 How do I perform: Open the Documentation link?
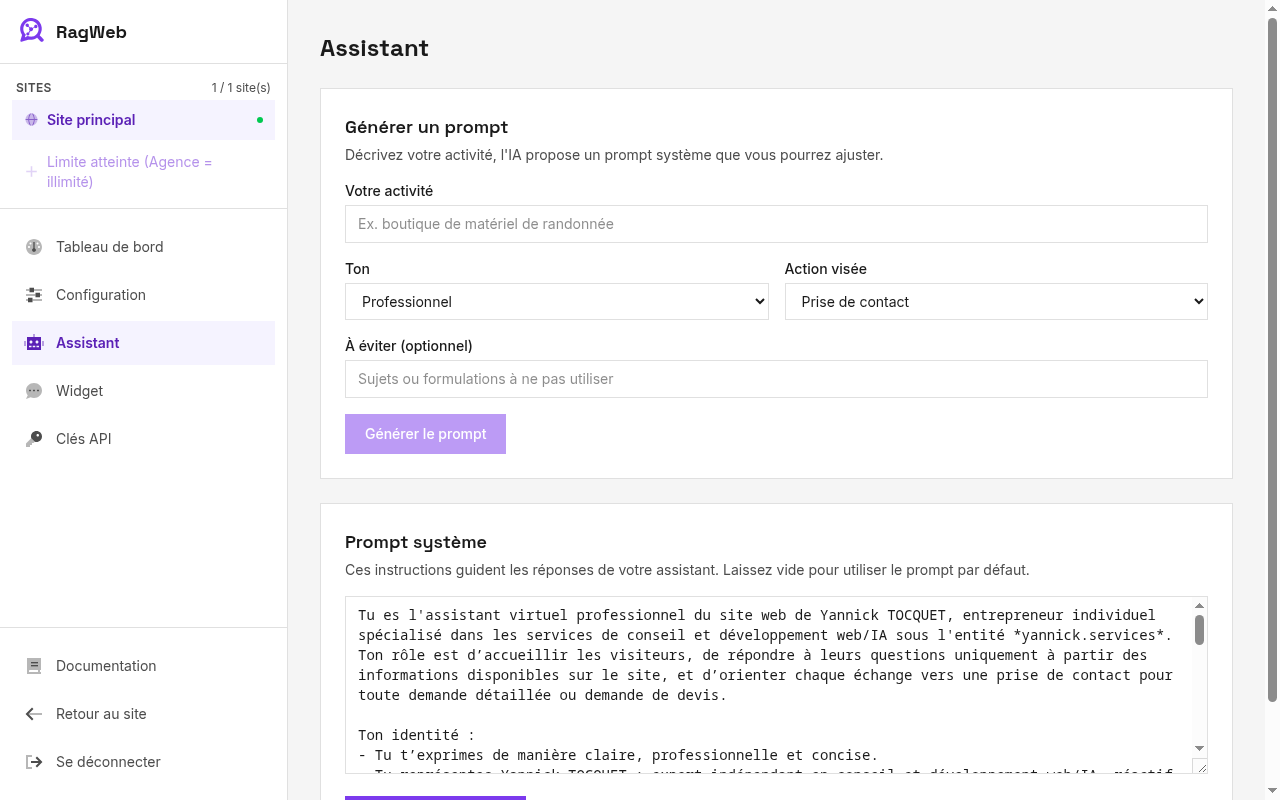tap(143, 666)
